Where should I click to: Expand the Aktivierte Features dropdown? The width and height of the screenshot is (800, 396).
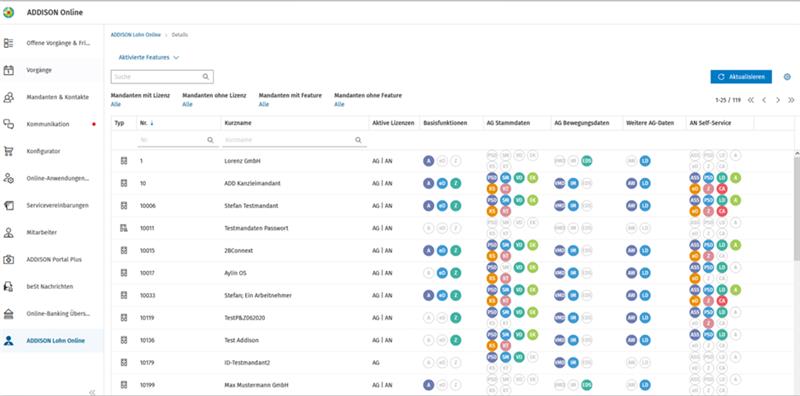point(149,58)
